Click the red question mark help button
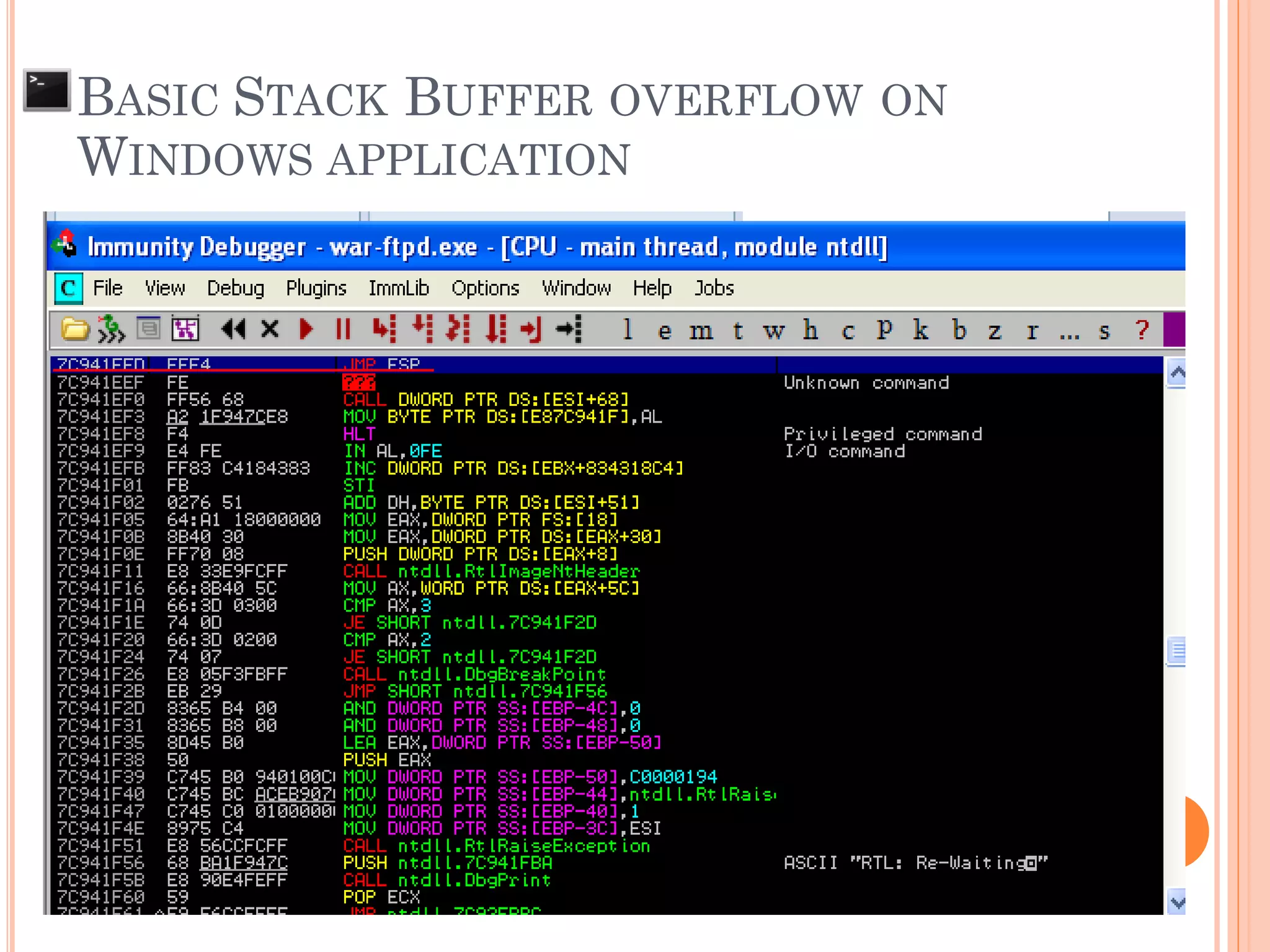This screenshot has width=1270, height=952. [x=1142, y=330]
